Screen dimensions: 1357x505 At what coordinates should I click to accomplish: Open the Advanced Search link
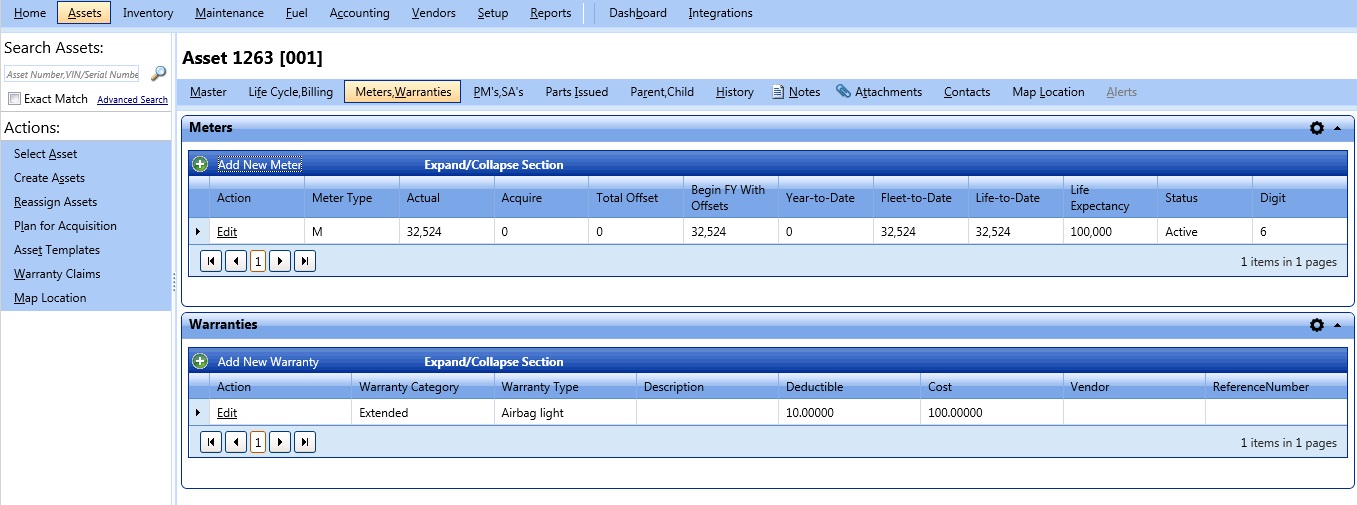[x=132, y=100]
